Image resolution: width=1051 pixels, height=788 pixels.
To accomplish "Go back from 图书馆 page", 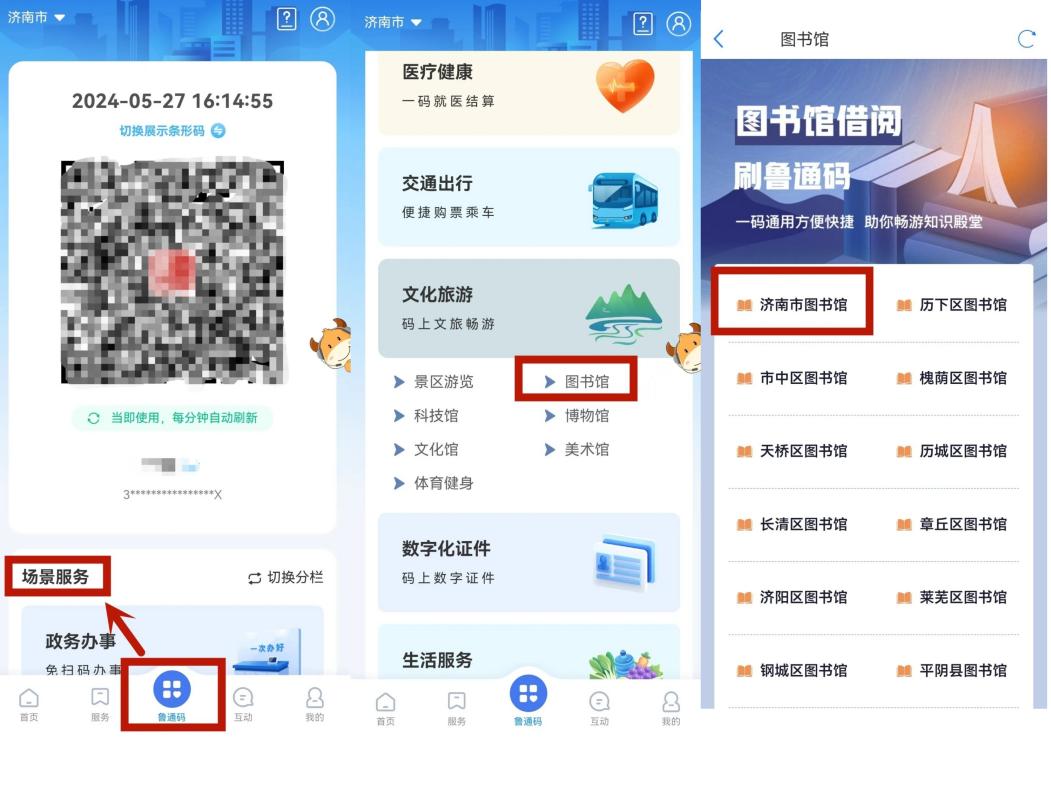I will coord(719,39).
